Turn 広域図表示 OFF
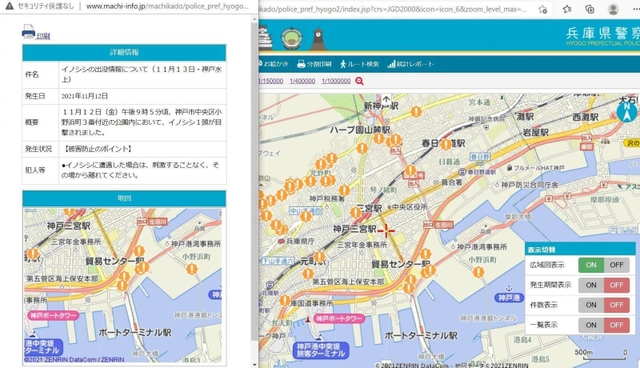The height and width of the screenshot is (368, 640). coord(617,265)
